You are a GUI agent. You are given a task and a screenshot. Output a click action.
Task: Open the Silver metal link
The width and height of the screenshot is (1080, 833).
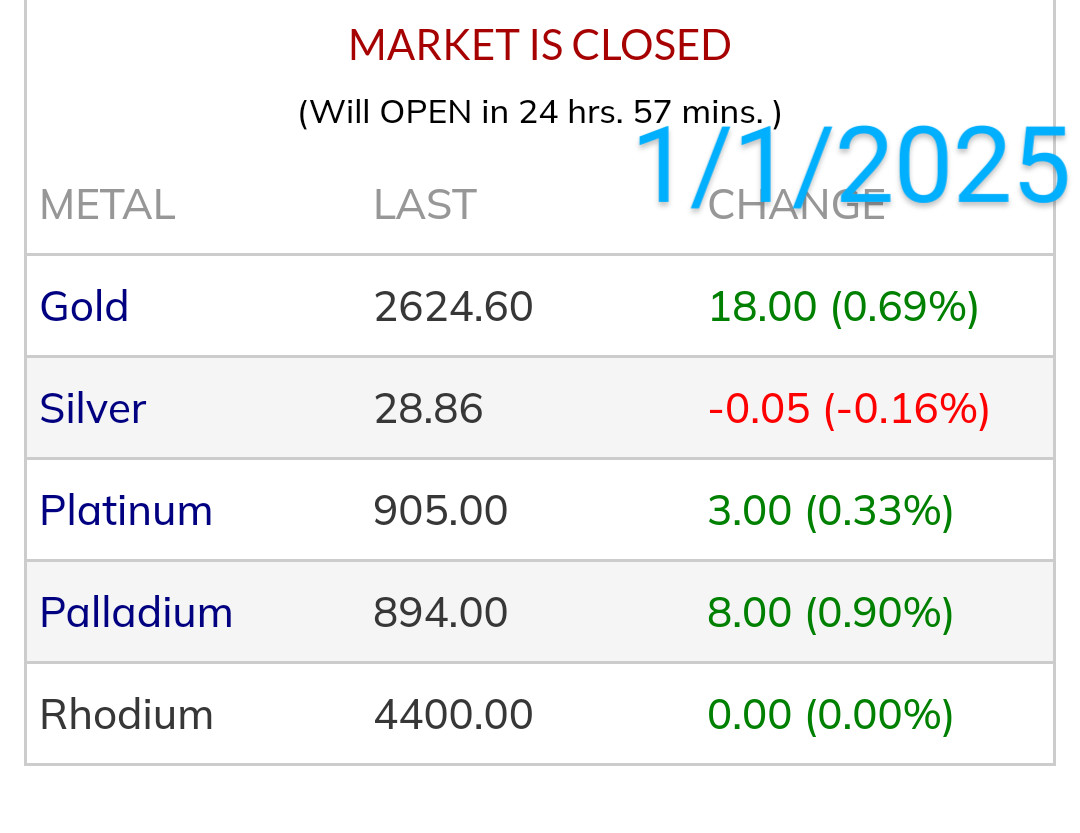tap(93, 408)
